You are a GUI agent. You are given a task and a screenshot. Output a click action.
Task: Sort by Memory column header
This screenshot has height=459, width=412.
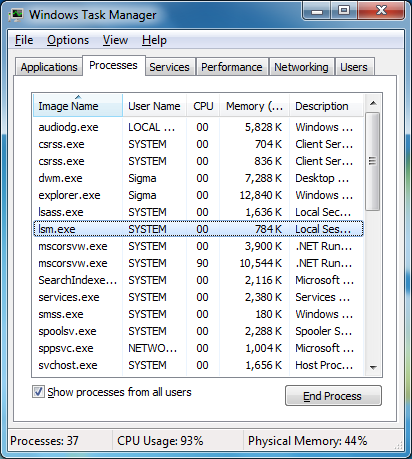(x=254, y=106)
